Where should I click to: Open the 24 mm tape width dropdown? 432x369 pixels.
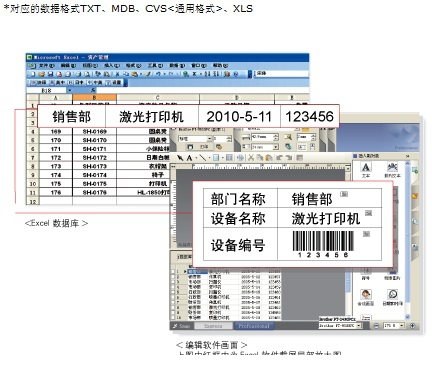pos(276,147)
